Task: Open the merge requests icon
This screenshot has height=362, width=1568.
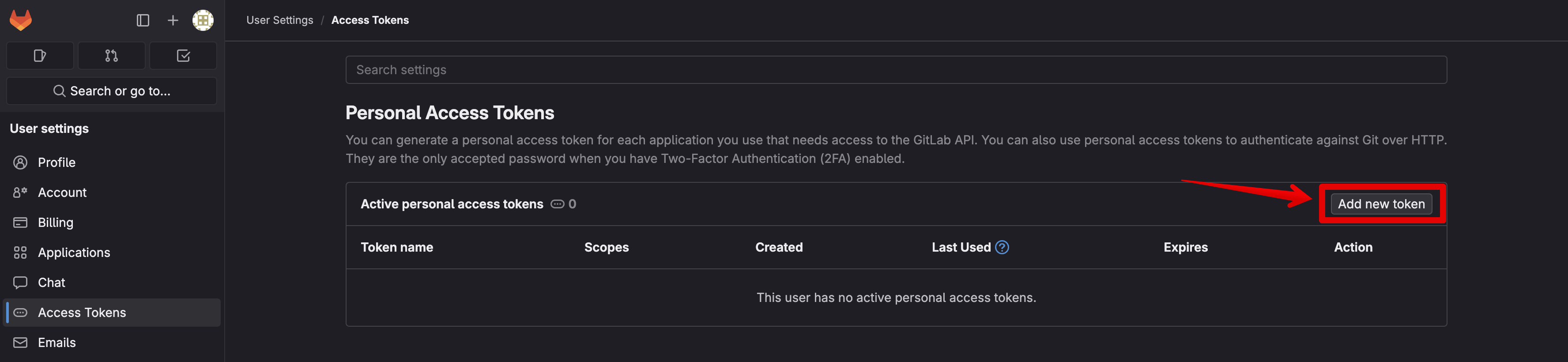Action: pyautogui.click(x=111, y=56)
